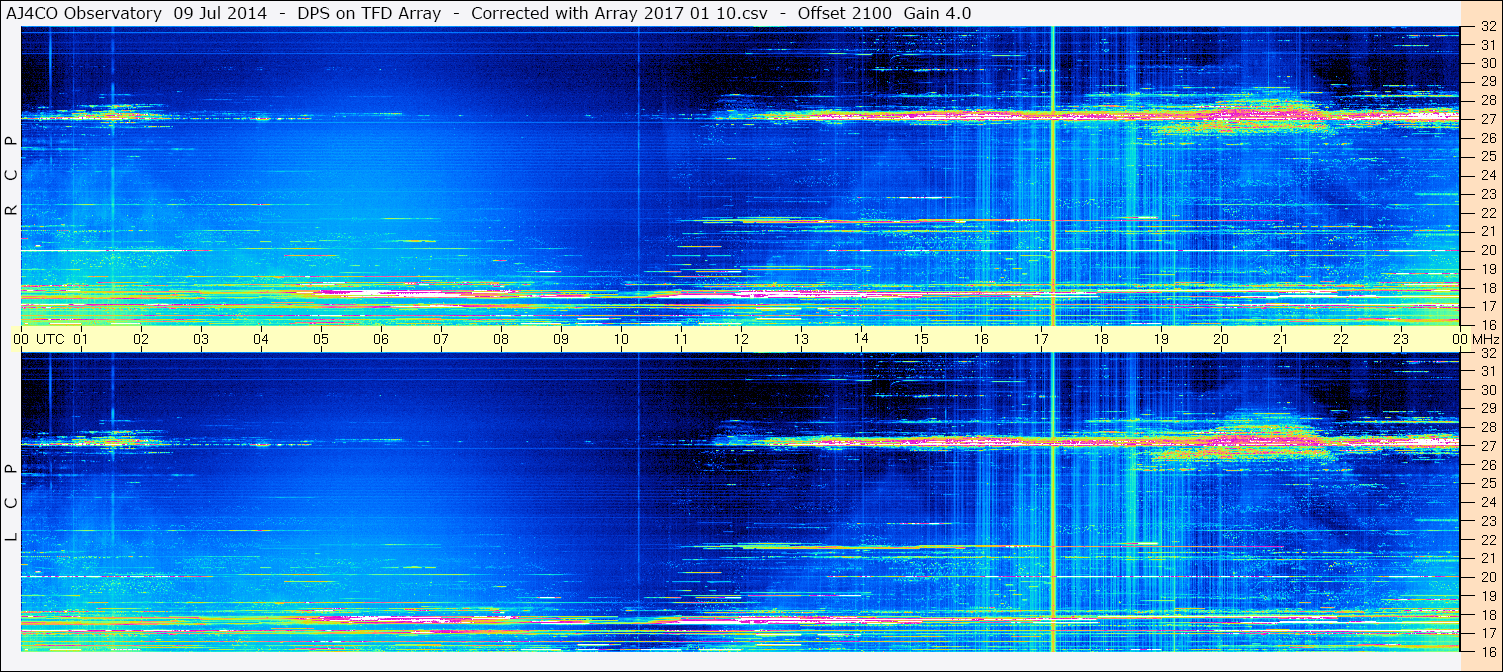Click the 21 hour tick on time axis
Viewport: 1503px width, 672px height.
point(1281,339)
